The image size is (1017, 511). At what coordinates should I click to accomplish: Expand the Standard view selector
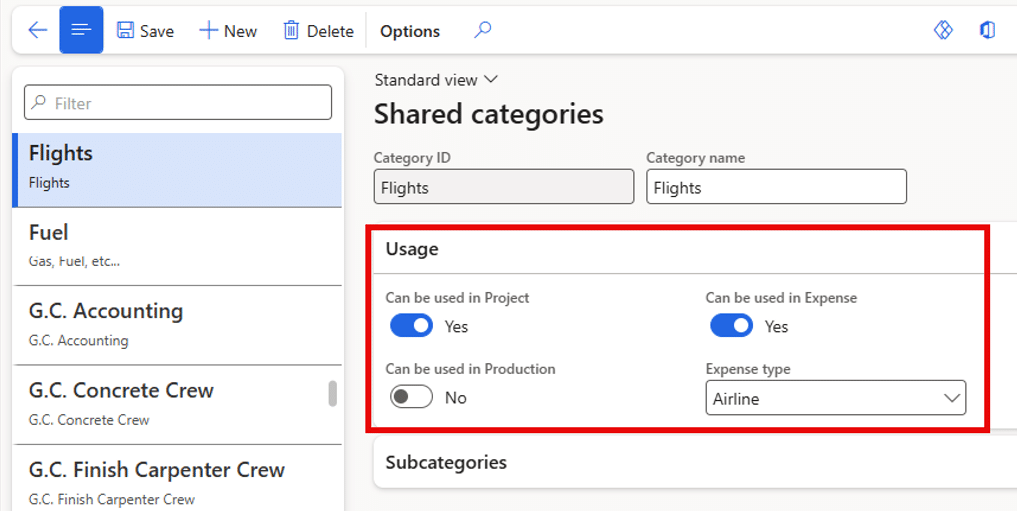(436, 80)
